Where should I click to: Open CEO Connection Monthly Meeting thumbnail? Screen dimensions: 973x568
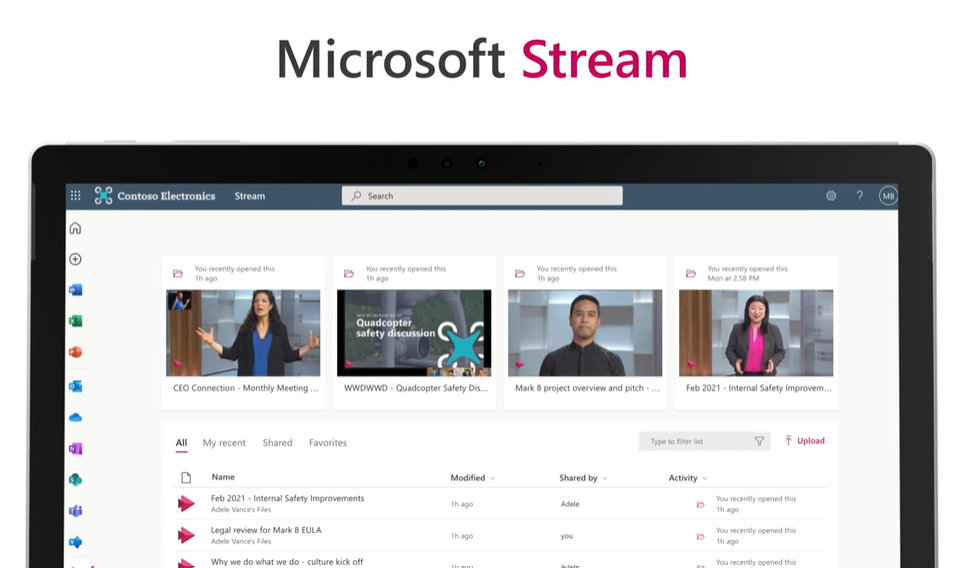click(243, 333)
